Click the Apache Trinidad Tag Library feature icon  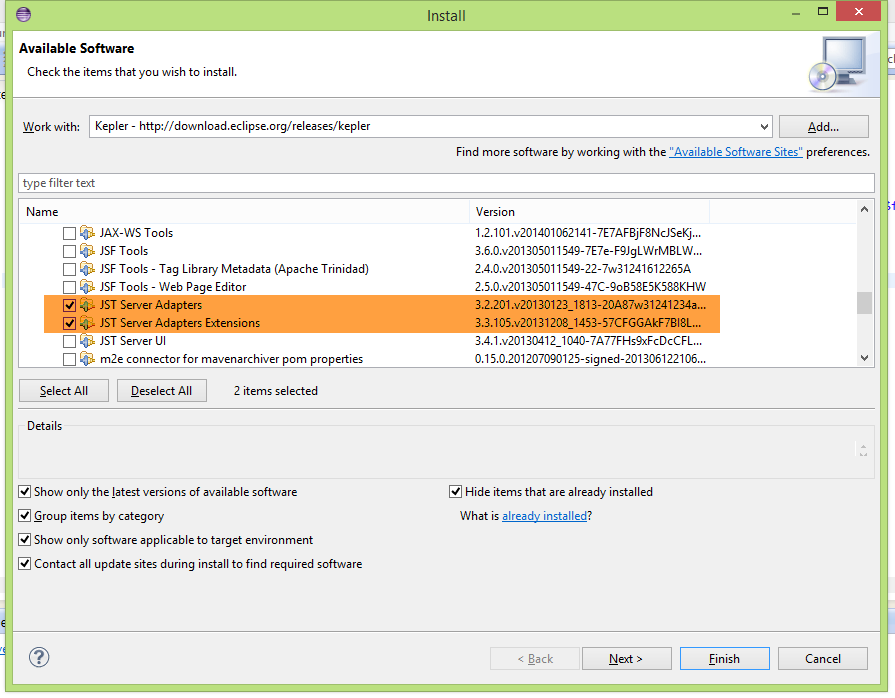[x=87, y=269]
